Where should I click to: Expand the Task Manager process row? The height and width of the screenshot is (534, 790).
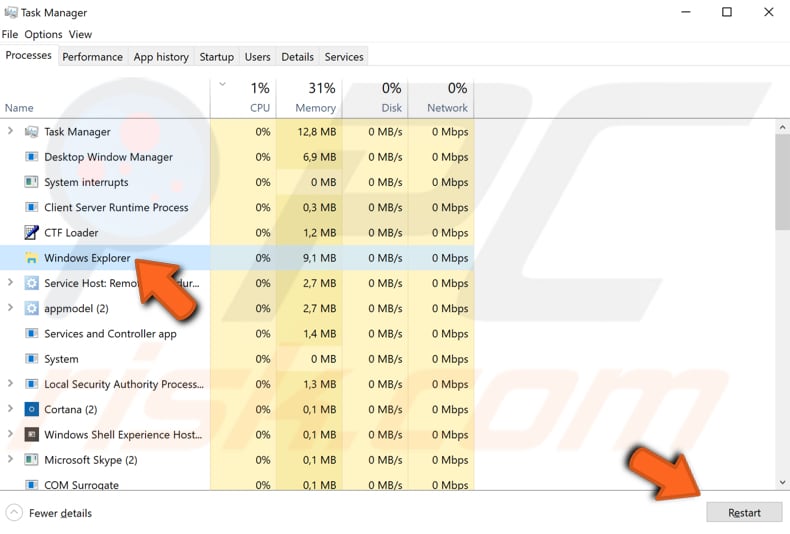[x=10, y=131]
